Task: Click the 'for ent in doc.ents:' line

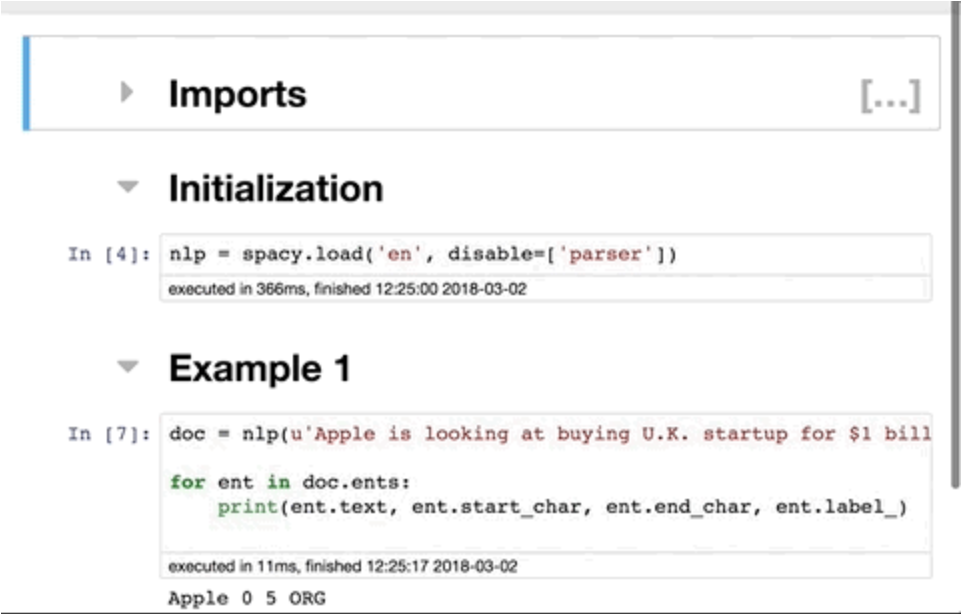Action: [x=289, y=482]
